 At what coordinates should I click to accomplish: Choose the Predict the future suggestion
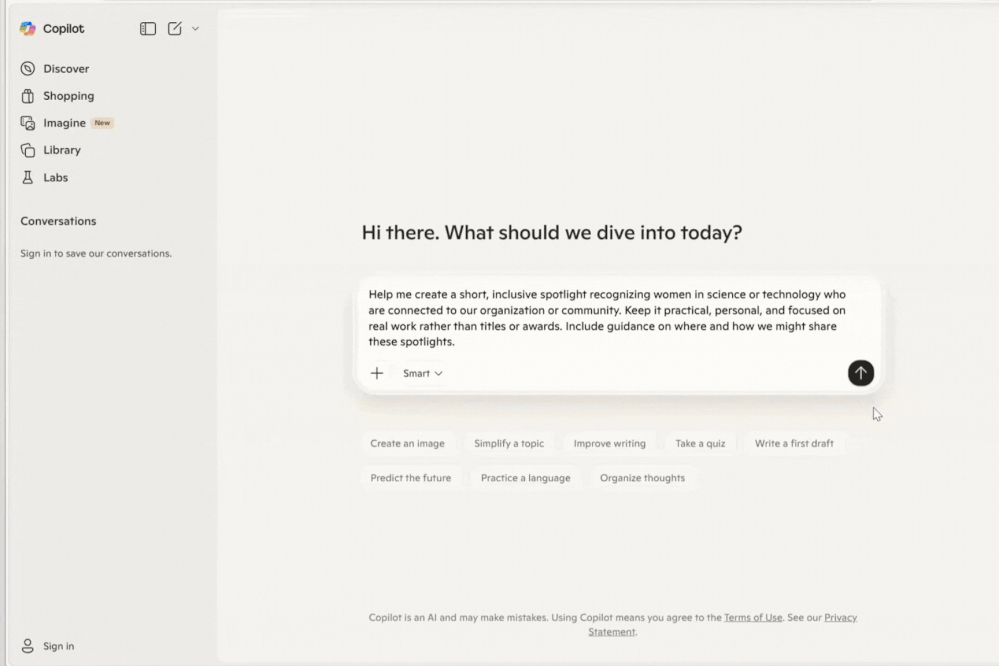(x=411, y=478)
